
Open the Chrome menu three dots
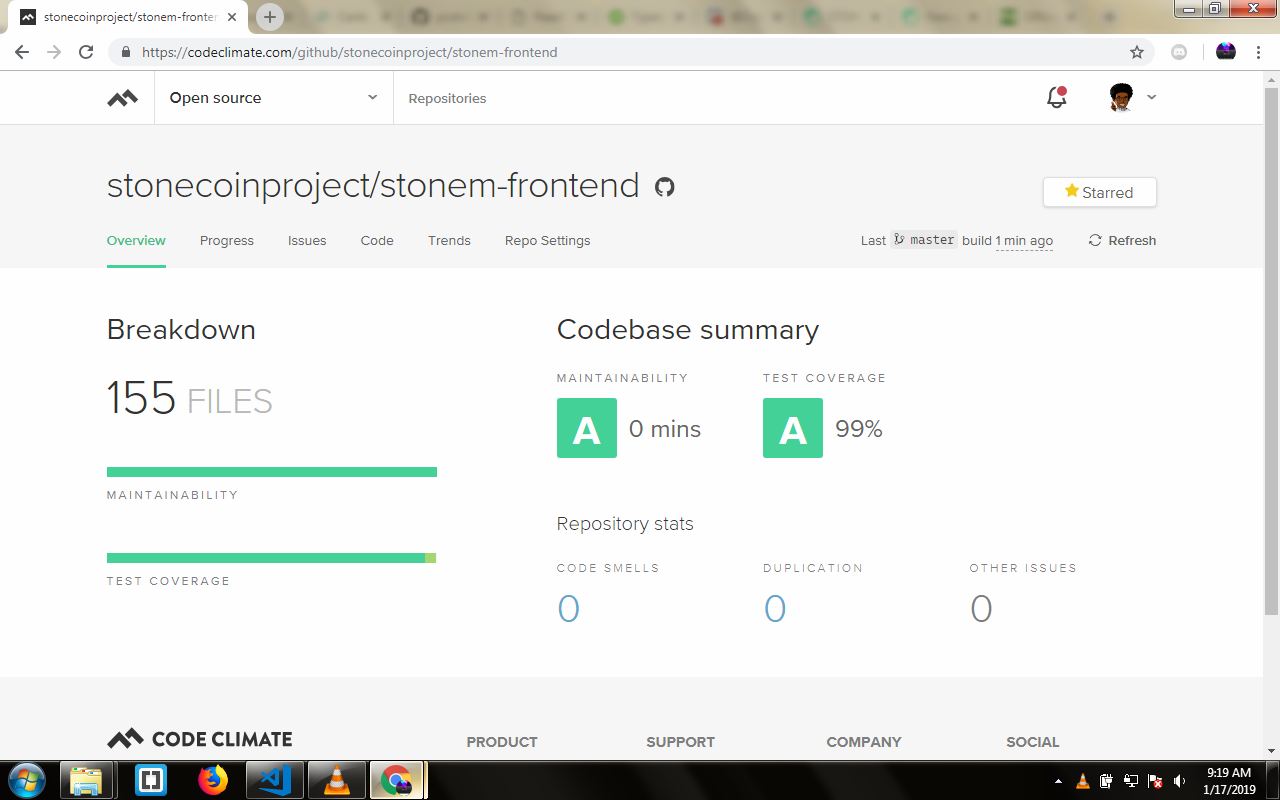click(1259, 52)
